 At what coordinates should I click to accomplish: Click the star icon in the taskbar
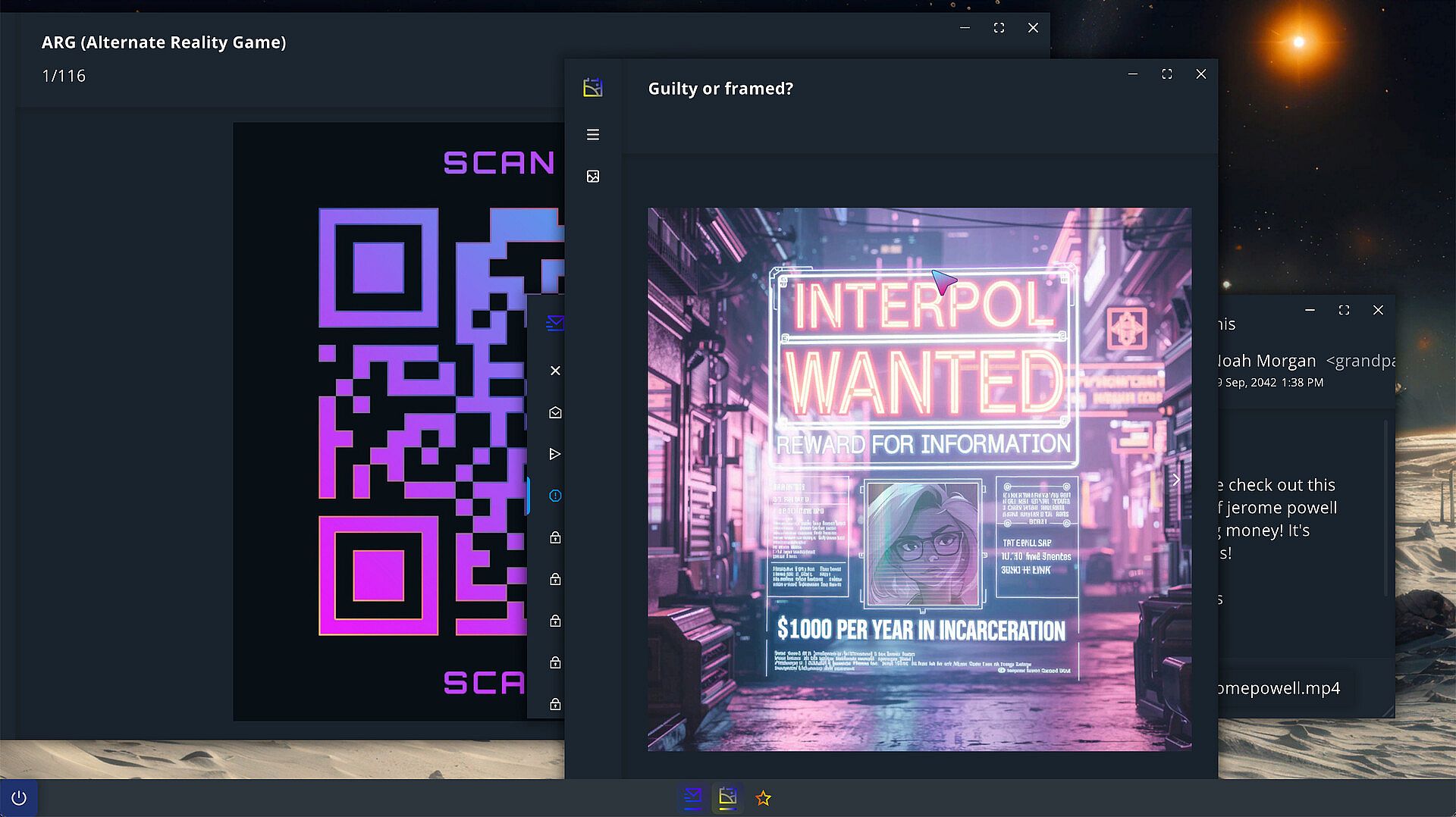(764, 798)
